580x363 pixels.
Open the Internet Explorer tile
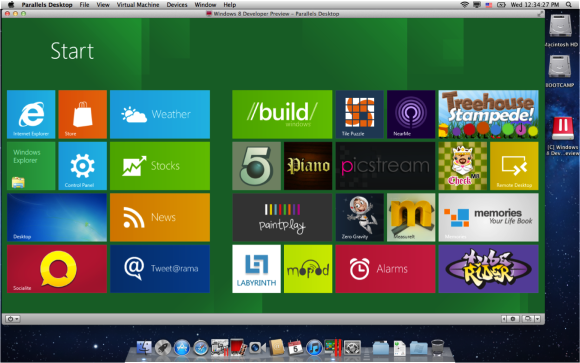pos(31,114)
